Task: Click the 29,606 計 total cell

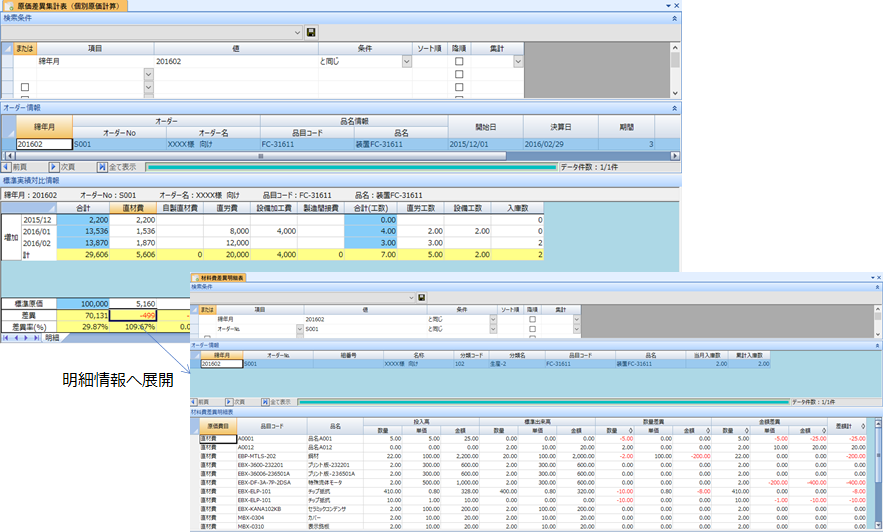Action: (x=83, y=254)
